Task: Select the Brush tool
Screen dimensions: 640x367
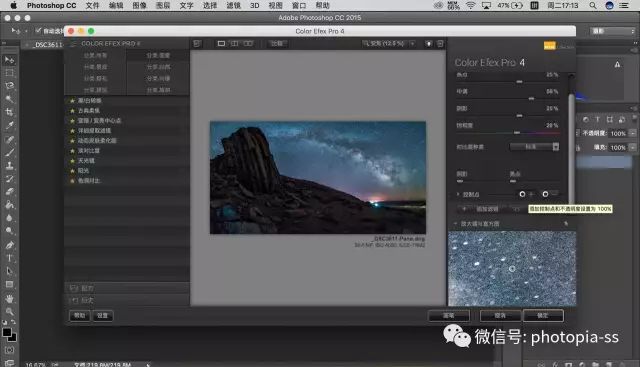Action: (x=9, y=153)
